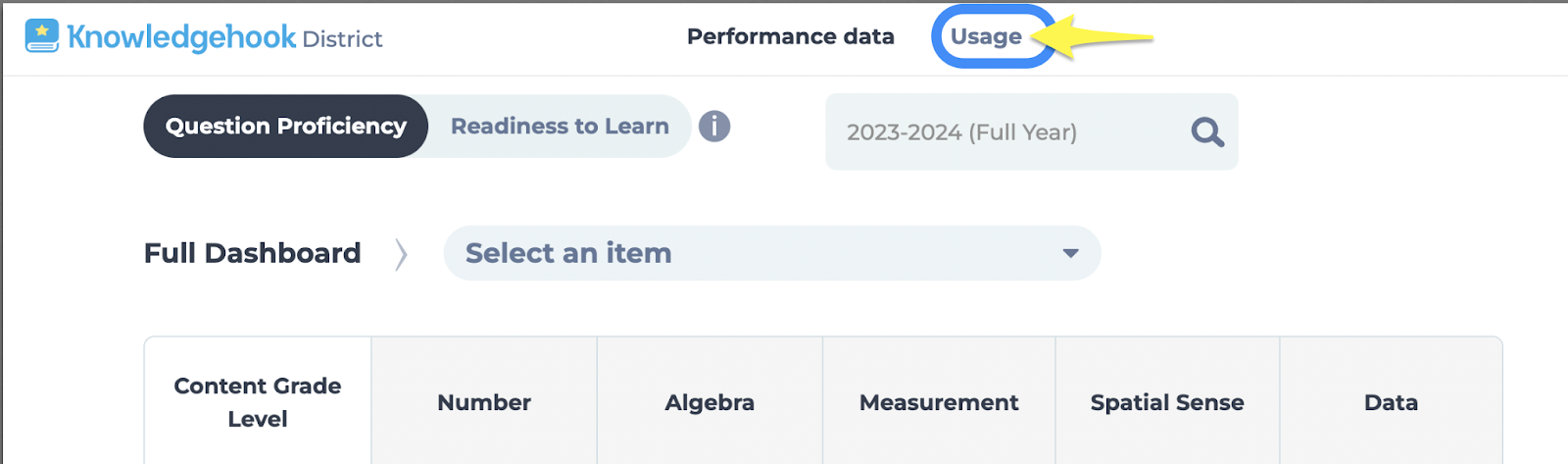Click the Content Grade Level header
Image resolution: width=1568 pixels, height=464 pixels.
(258, 402)
